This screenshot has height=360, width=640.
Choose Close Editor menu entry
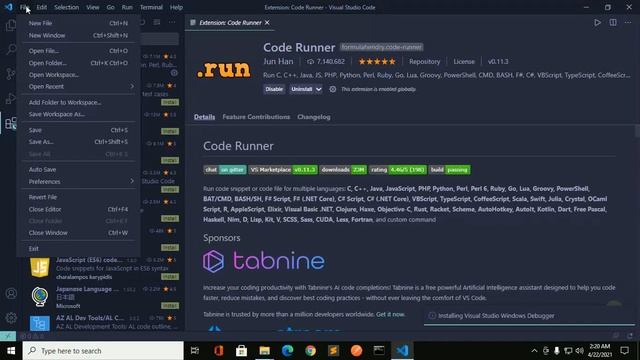[x=78, y=209]
